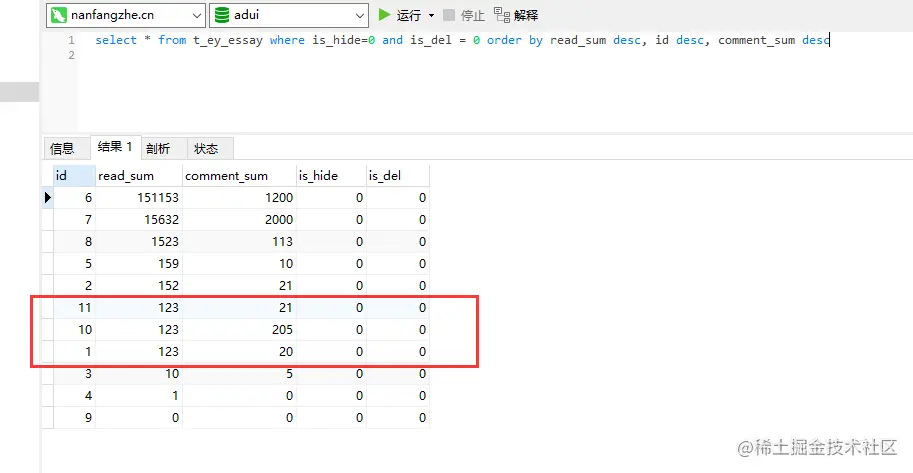The height and width of the screenshot is (473, 913).
Task: Open the nanfangzhe.cn connection dropdown
Action: tap(126, 15)
